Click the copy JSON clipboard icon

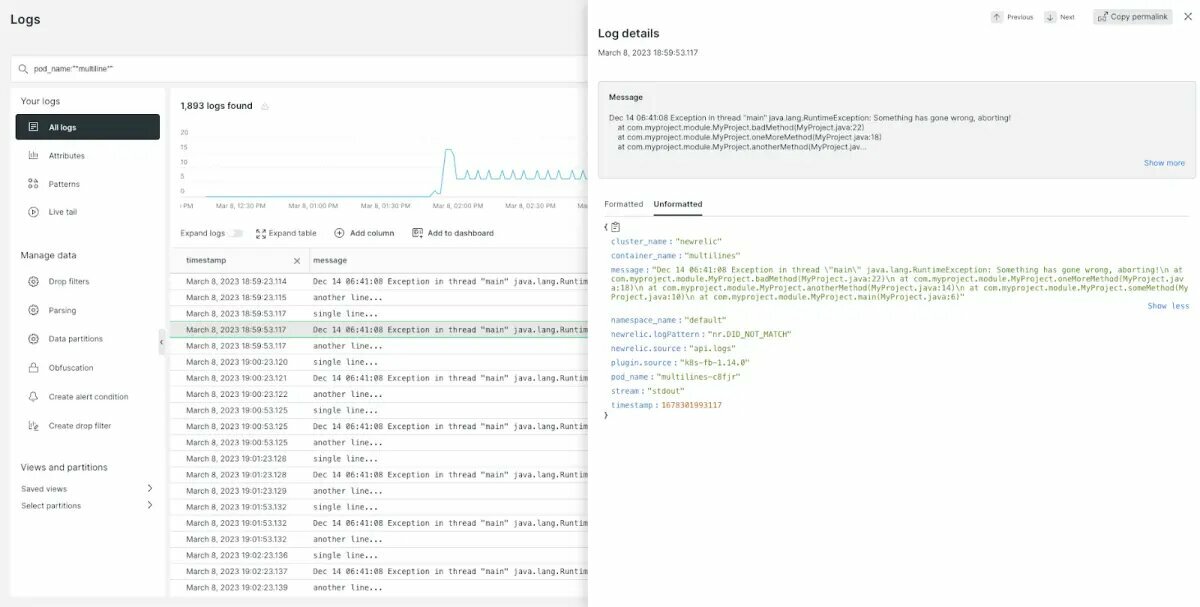click(616, 227)
